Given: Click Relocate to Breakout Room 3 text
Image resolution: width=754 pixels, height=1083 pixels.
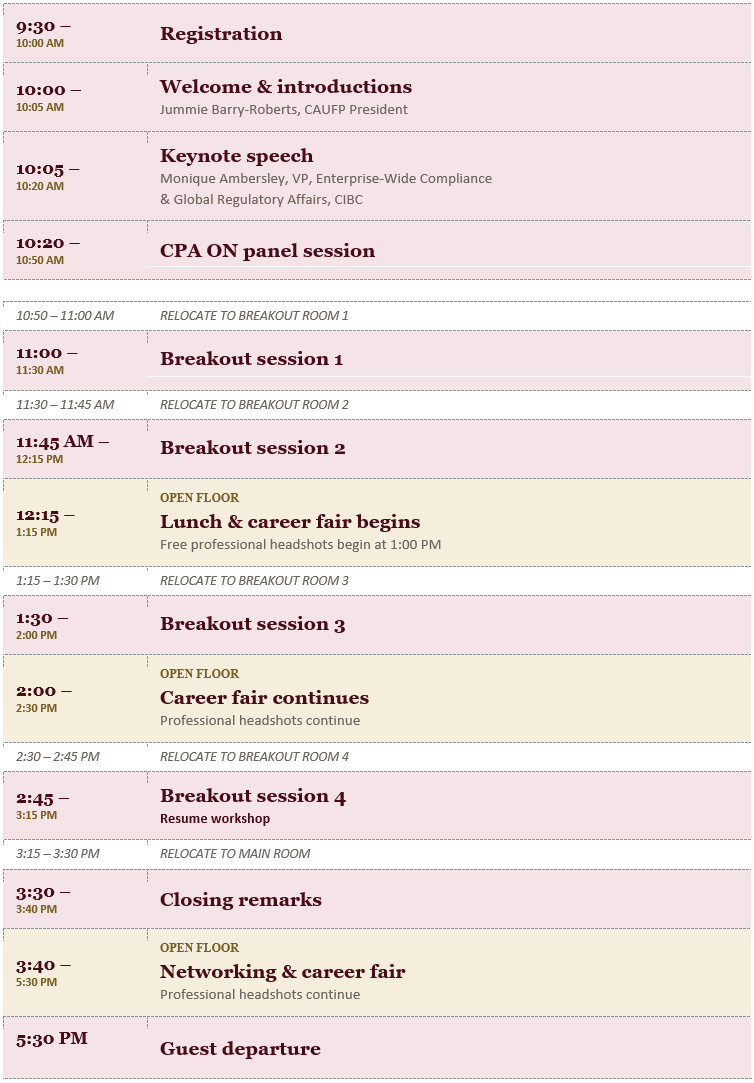Looking at the screenshot, I should click(254, 581).
